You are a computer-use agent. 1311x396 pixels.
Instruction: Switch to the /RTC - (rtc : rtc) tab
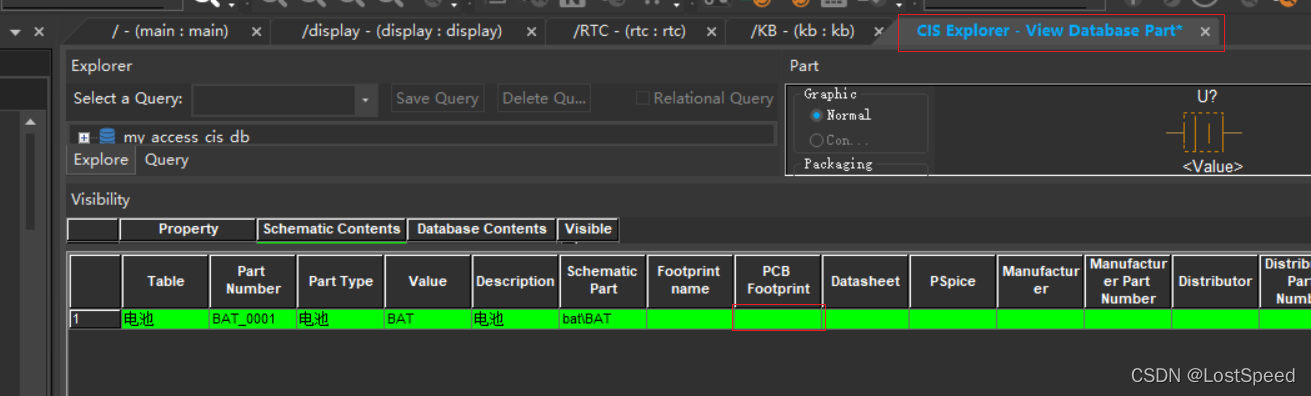pyautogui.click(x=630, y=31)
